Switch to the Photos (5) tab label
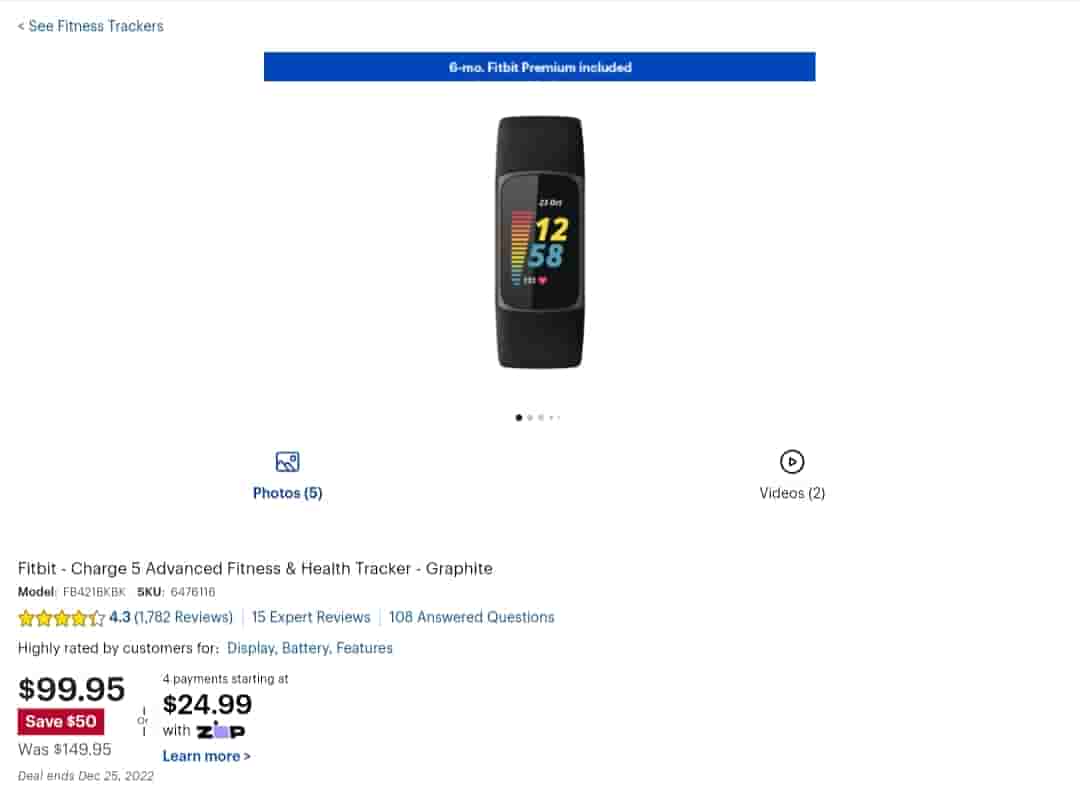The width and height of the screenshot is (1080, 788). click(x=287, y=493)
